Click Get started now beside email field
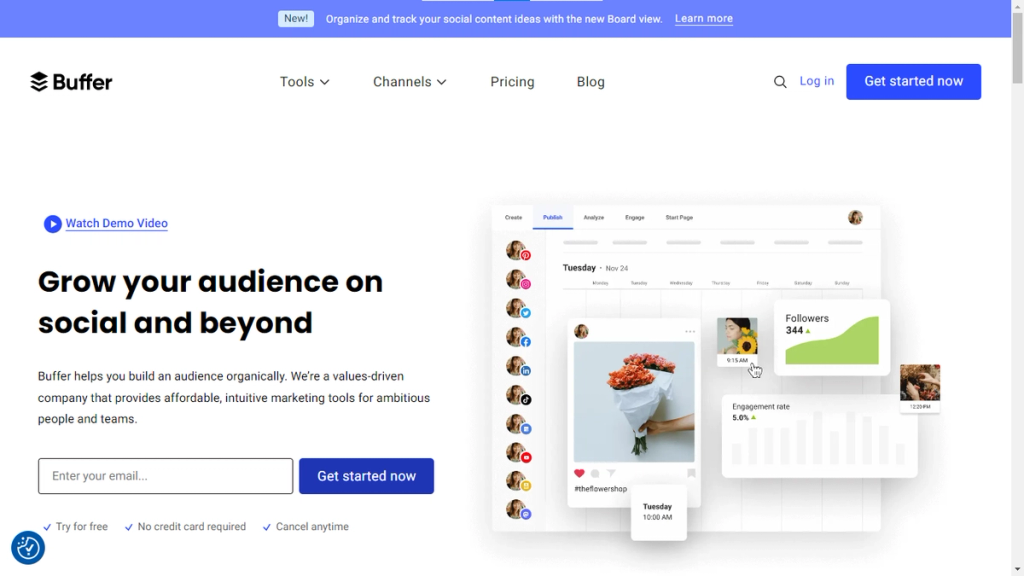Screen dimensions: 1024x576 pos(366,476)
